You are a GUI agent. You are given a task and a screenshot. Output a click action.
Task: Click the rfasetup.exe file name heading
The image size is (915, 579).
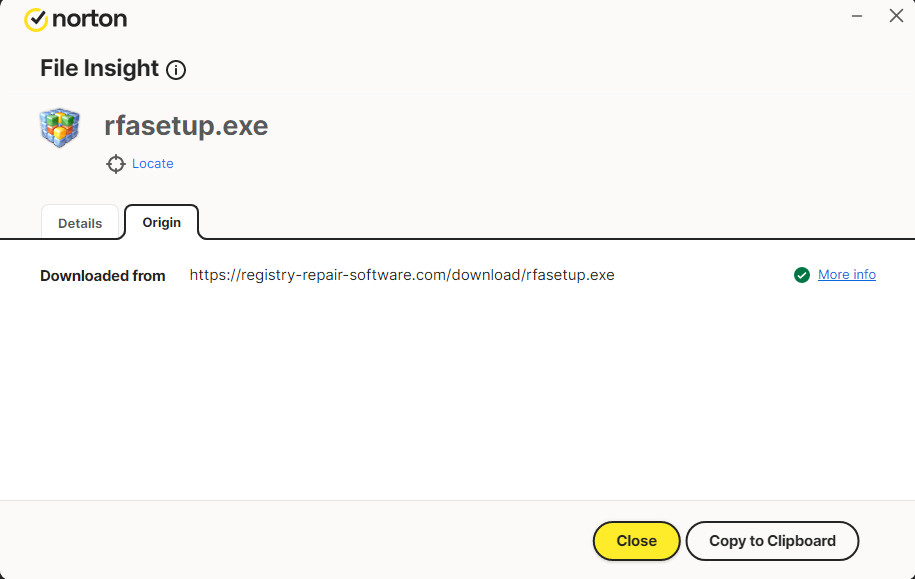(186, 127)
